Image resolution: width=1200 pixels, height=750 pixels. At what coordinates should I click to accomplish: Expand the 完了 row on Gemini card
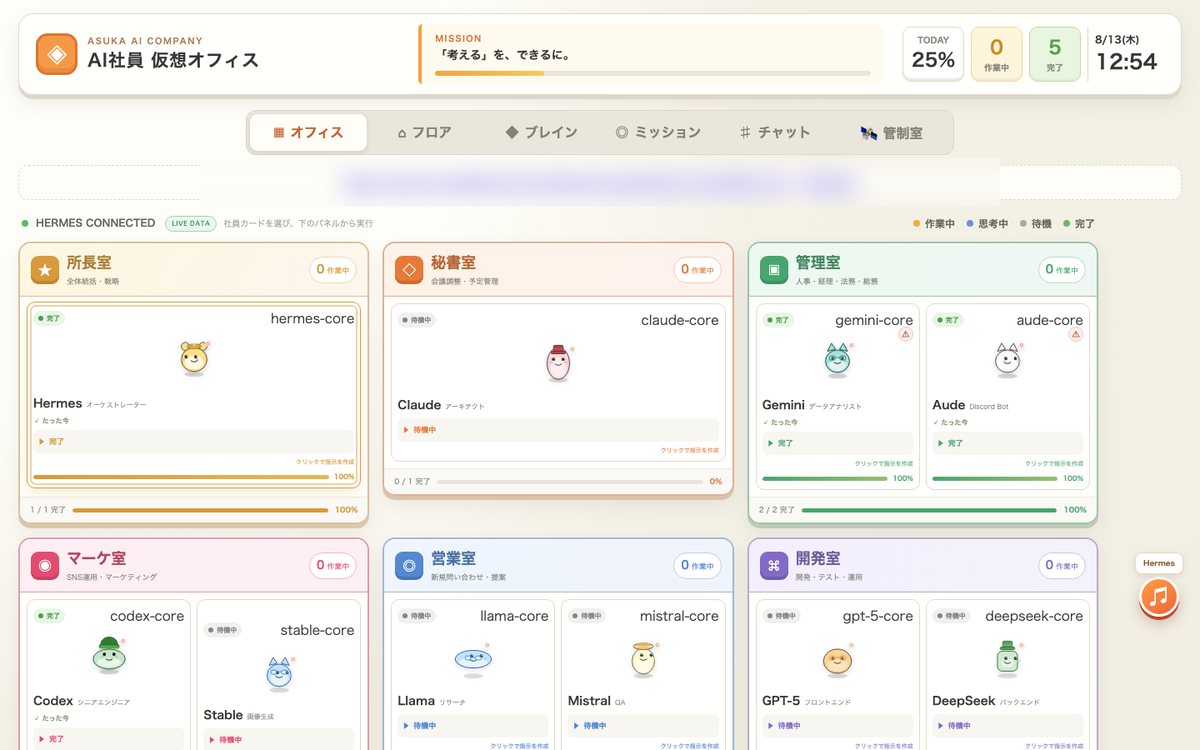click(837, 443)
